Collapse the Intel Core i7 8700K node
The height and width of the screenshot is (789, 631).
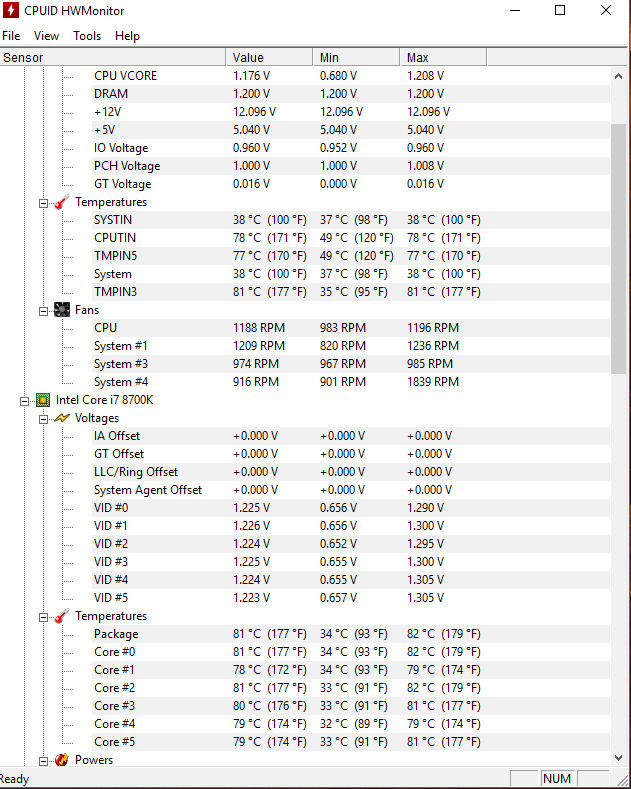(x=25, y=400)
